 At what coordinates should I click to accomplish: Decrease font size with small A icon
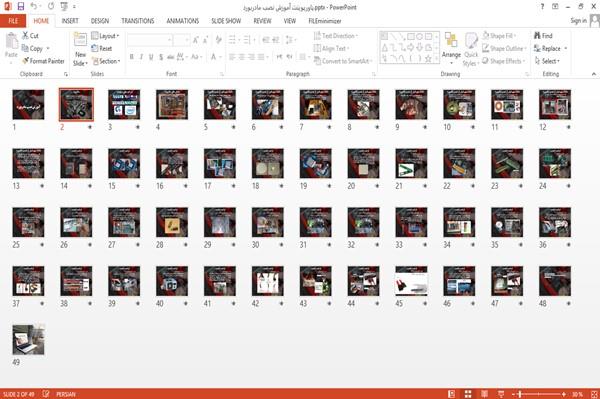[206, 40]
